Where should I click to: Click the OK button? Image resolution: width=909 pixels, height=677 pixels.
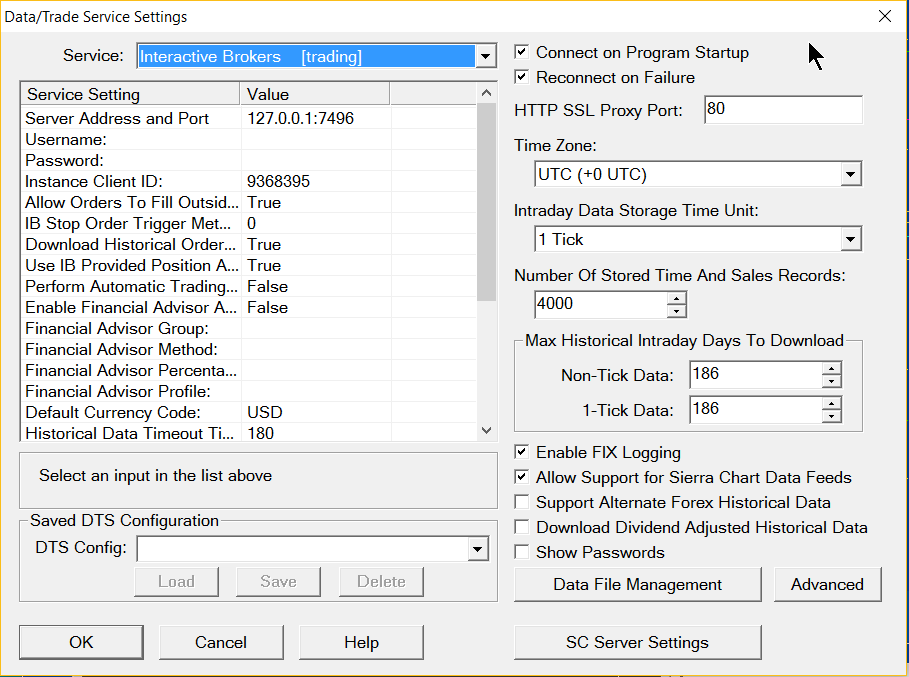pyautogui.click(x=81, y=642)
